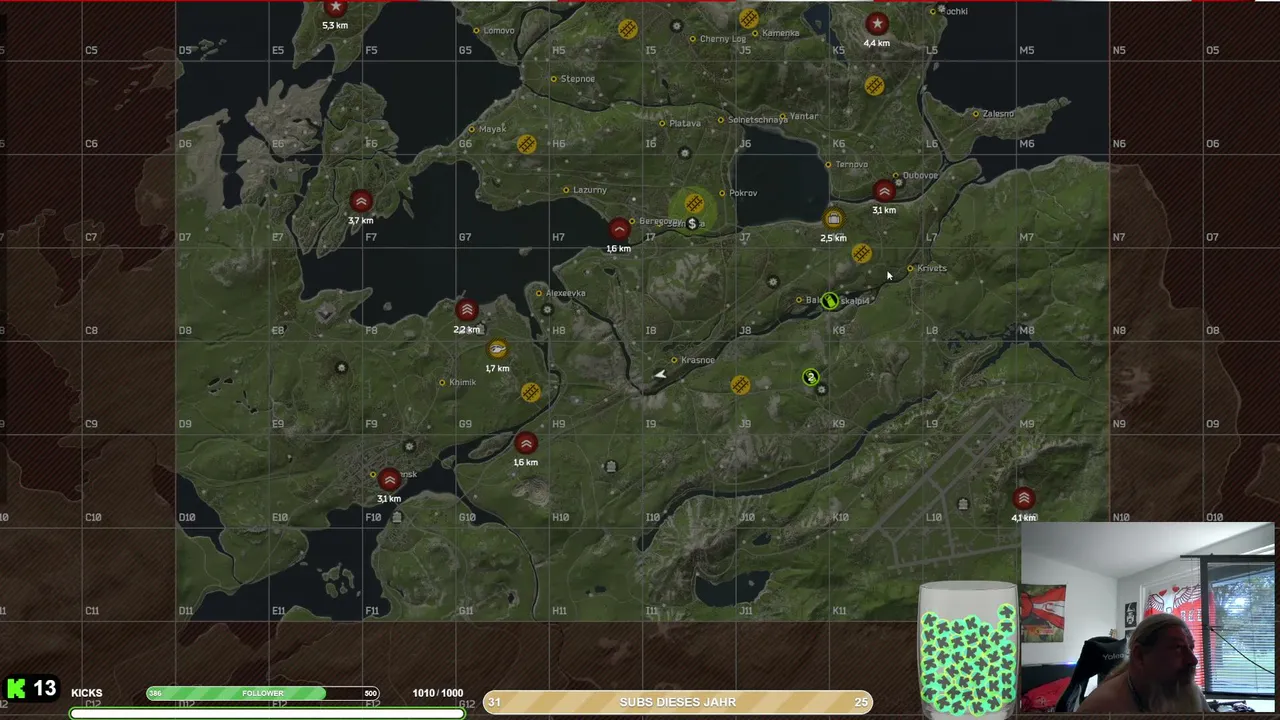Click the streamer webcam feed
The height and width of the screenshot is (720, 1280).
(x=1148, y=616)
